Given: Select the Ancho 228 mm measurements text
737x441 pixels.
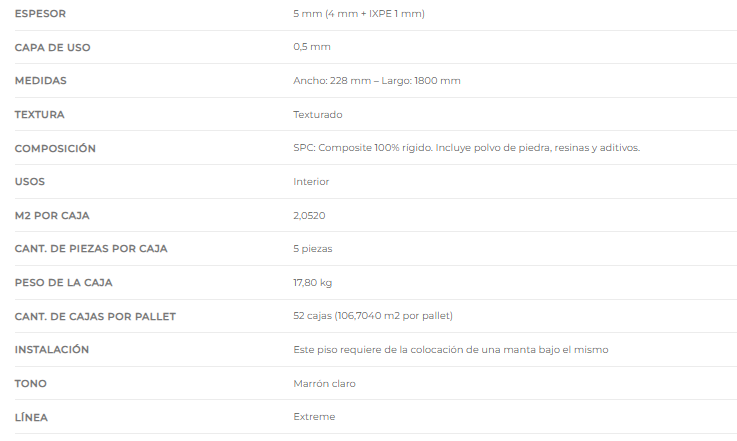Looking at the screenshot, I should 376,81.
